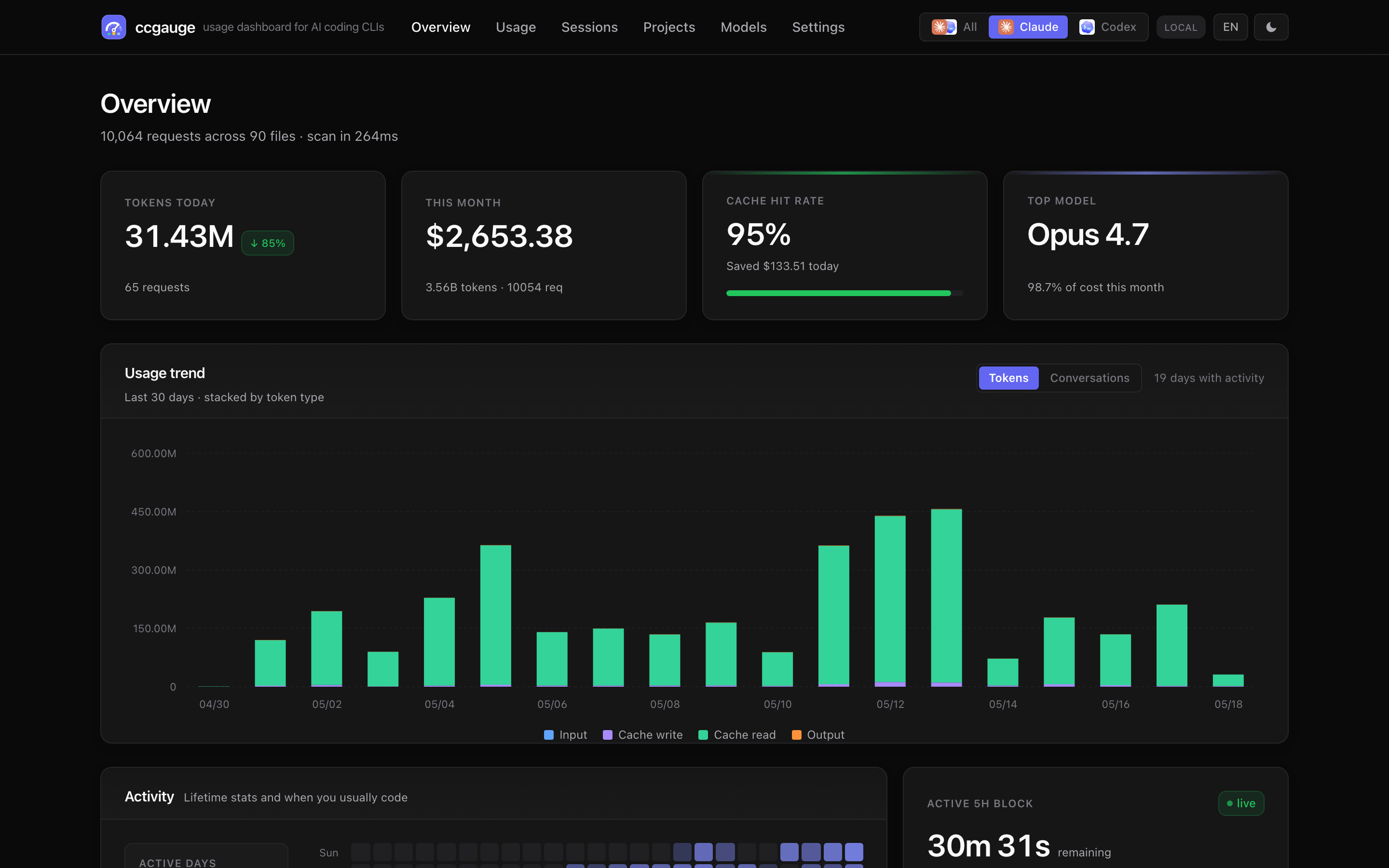The image size is (1389, 868).
Task: Change language with the EN button
Action: [1230, 27]
